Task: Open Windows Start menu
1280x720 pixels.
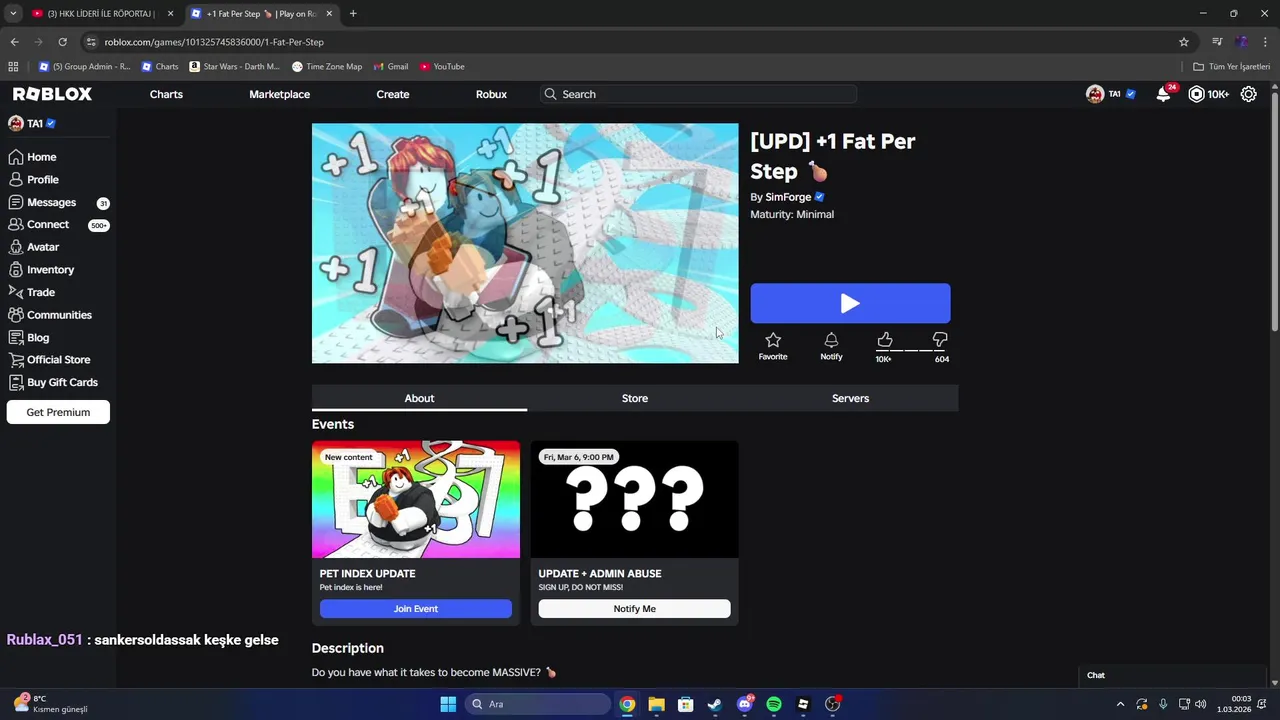Action: 448,704
